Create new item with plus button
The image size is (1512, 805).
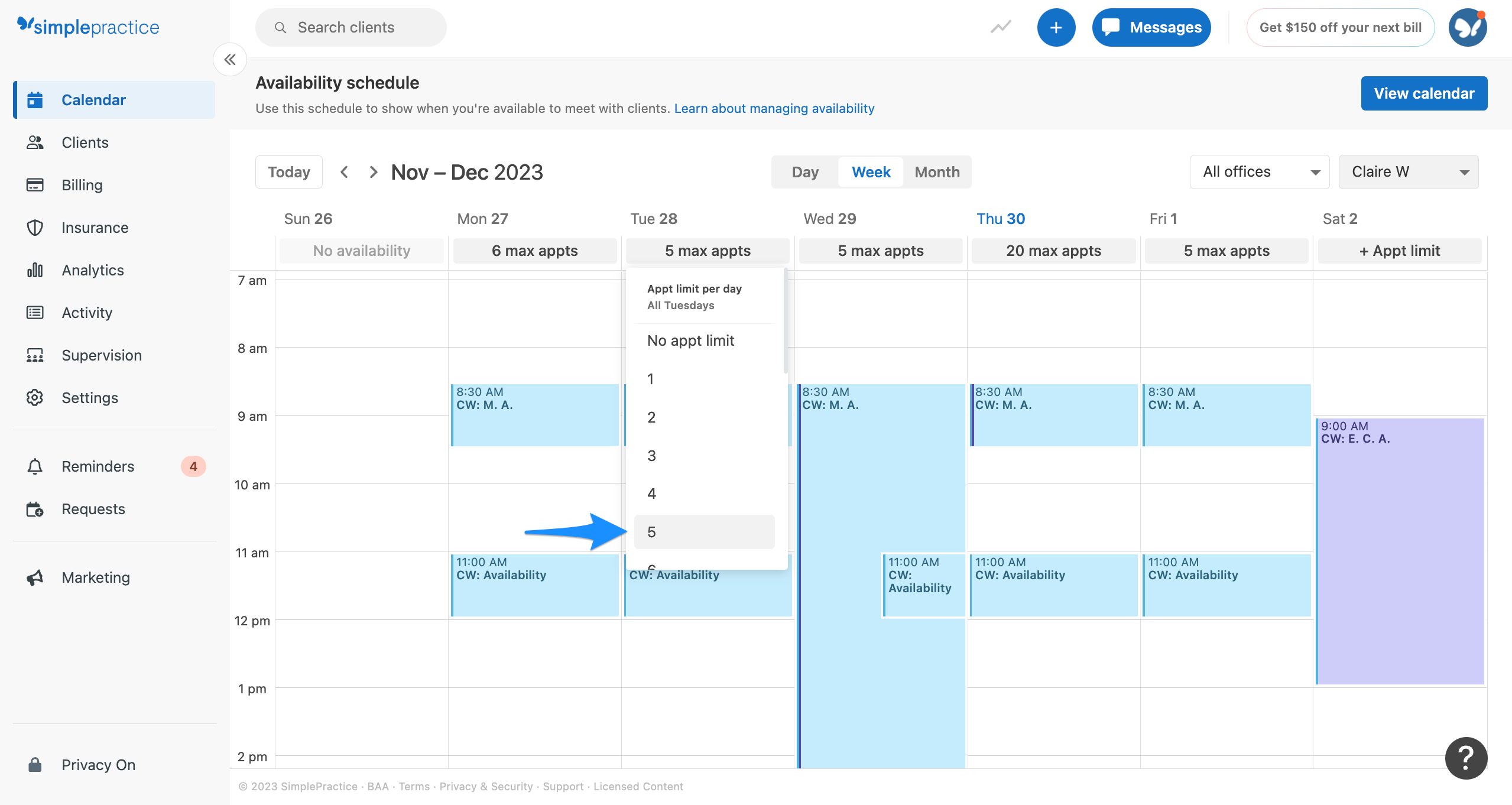pos(1056,27)
